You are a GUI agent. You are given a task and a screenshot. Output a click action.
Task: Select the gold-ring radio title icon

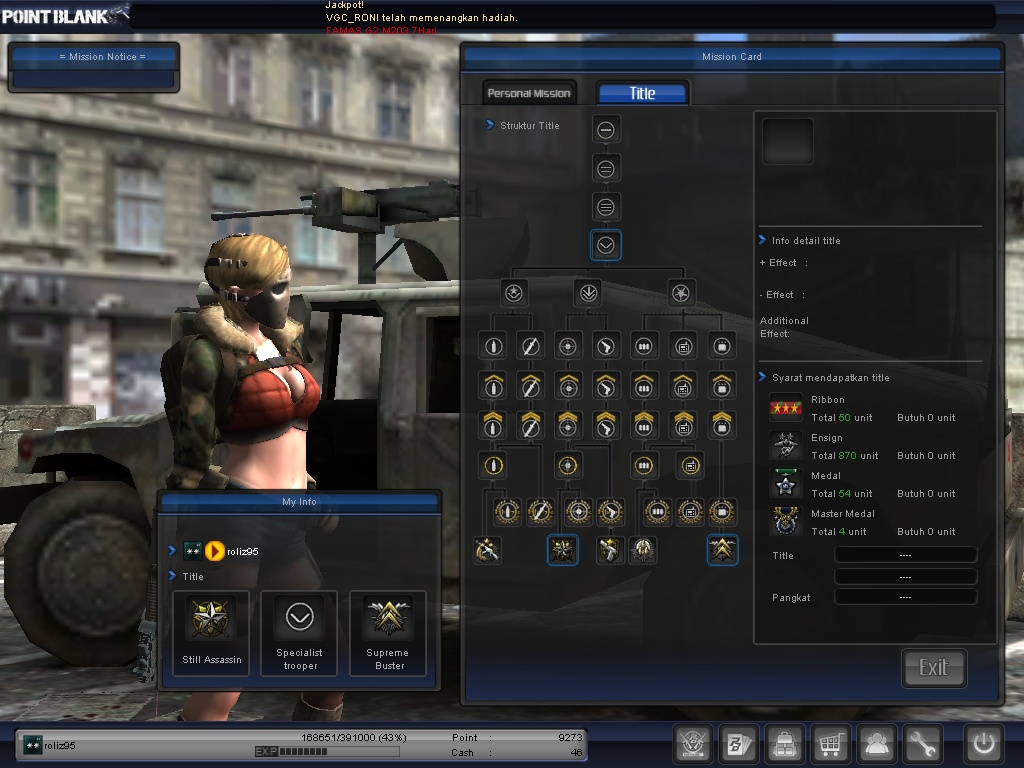pyautogui.click(x=690, y=466)
